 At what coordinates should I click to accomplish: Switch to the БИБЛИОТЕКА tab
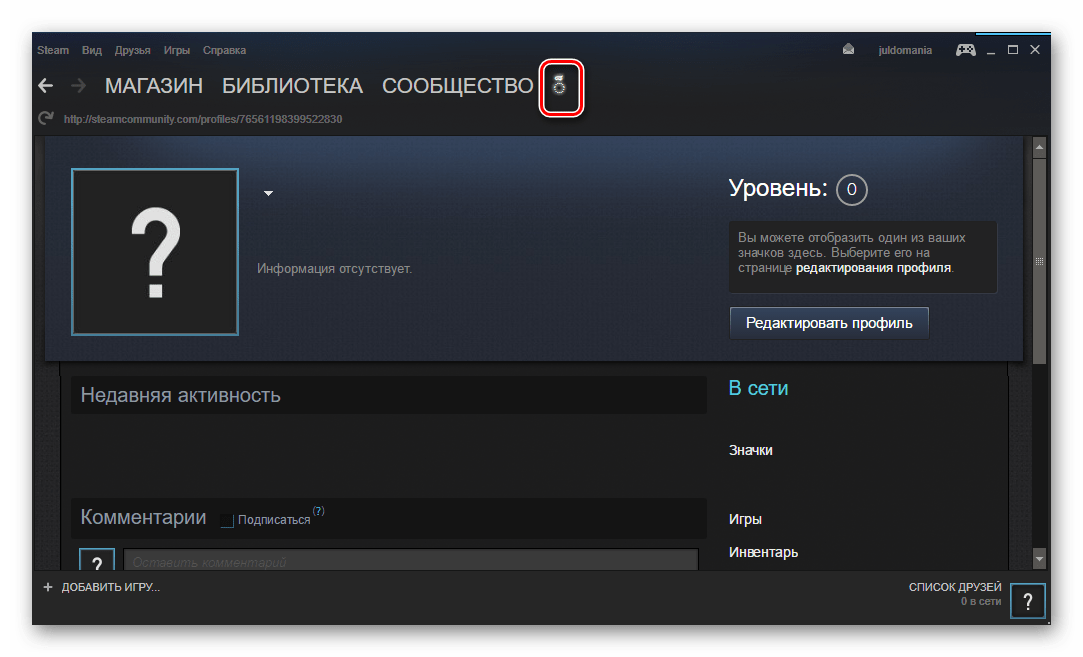tap(292, 86)
